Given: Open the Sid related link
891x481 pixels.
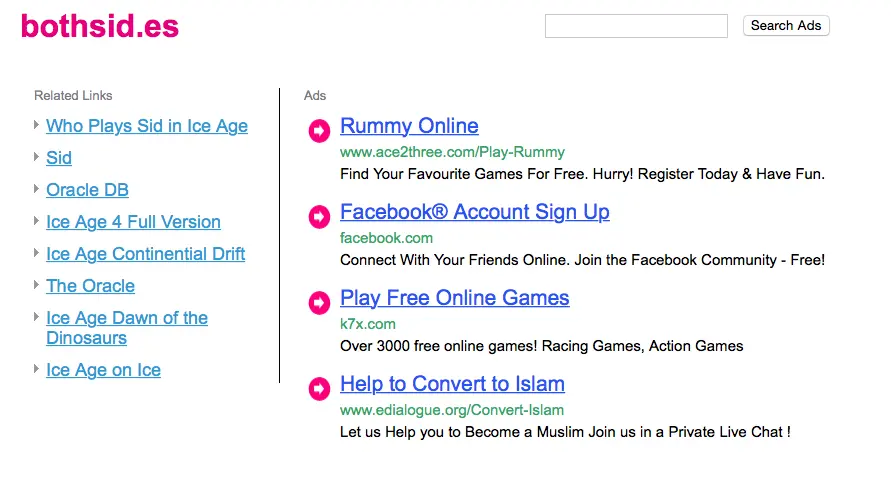Looking at the screenshot, I should tap(59, 158).
